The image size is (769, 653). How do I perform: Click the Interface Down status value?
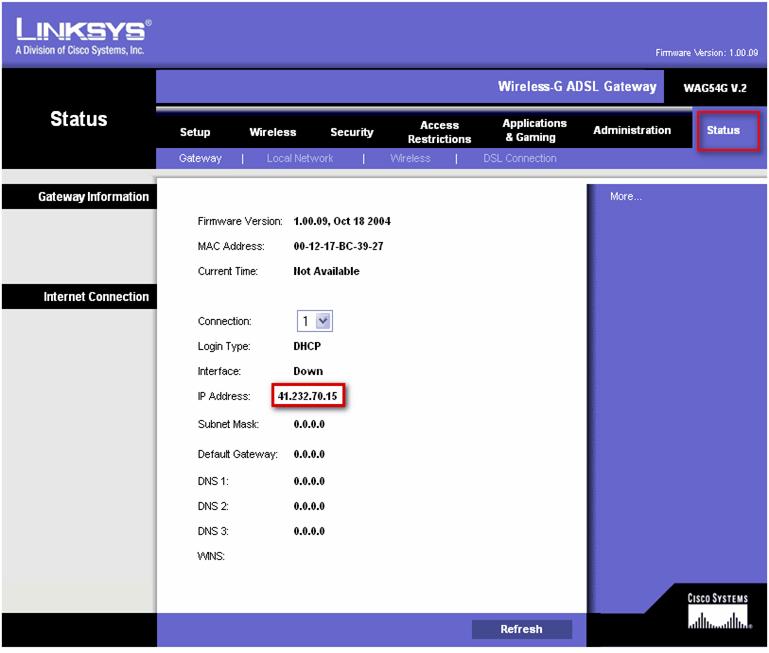coord(308,371)
